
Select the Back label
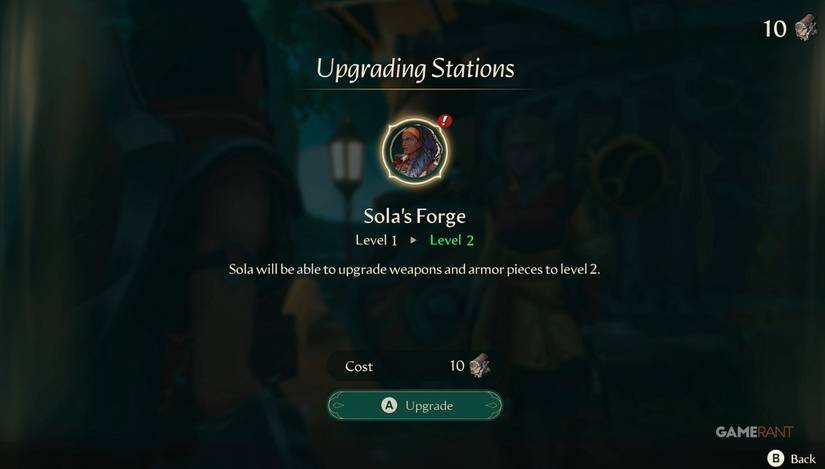tap(803, 459)
